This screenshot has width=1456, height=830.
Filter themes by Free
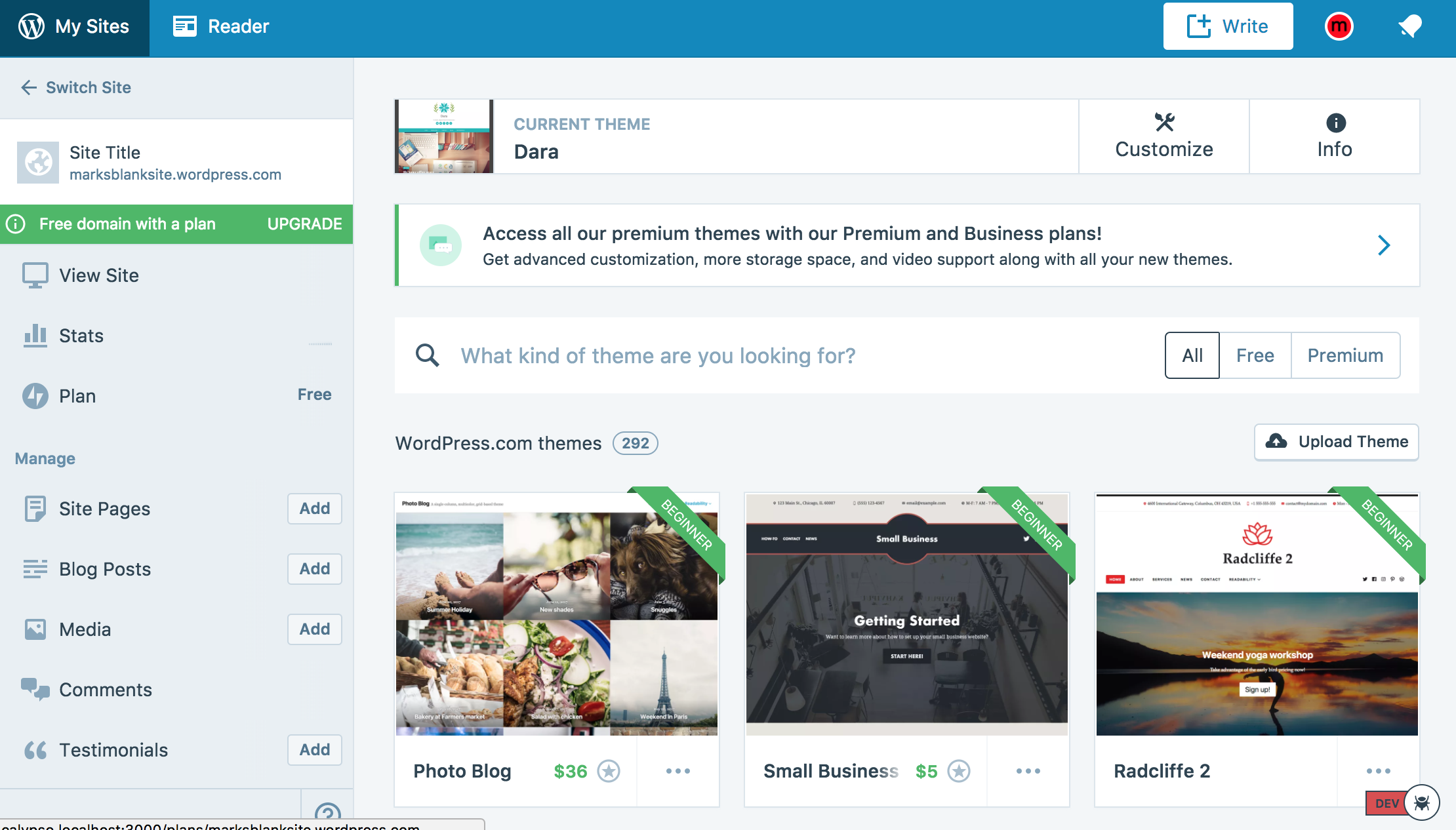[1255, 355]
